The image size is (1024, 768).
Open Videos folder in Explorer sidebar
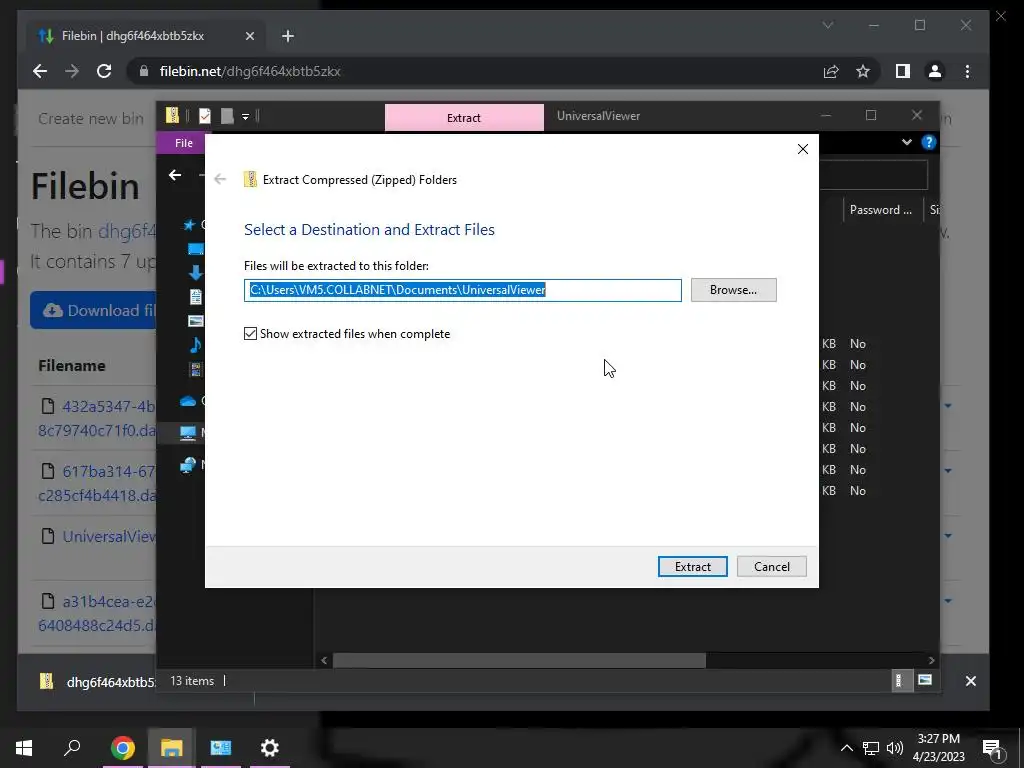[195, 369]
